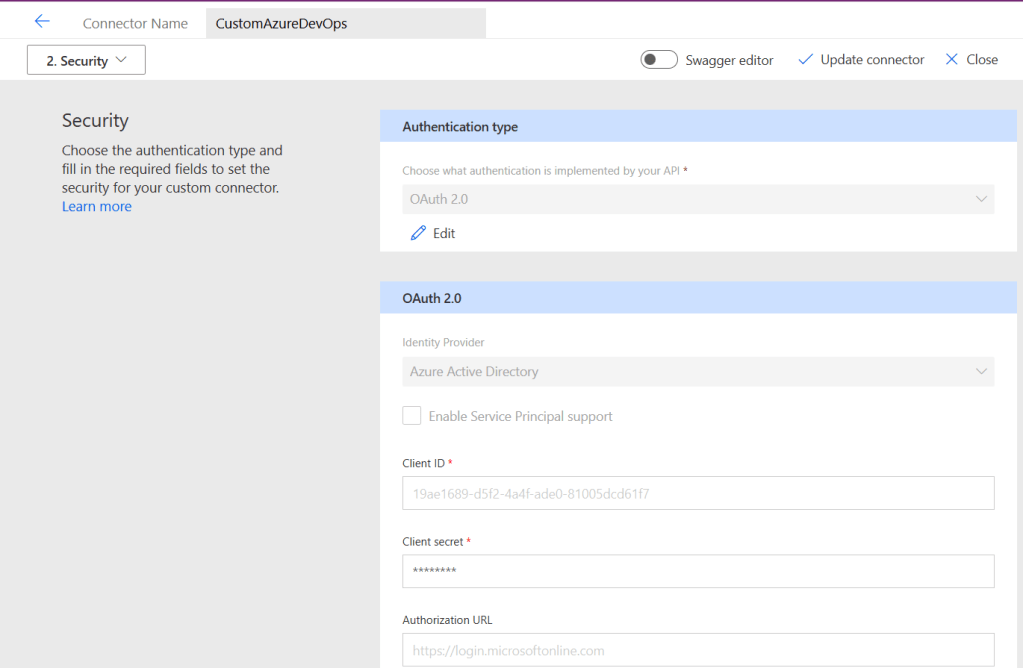Click the back arrow icon
The image size is (1023, 668).
tap(42, 21)
